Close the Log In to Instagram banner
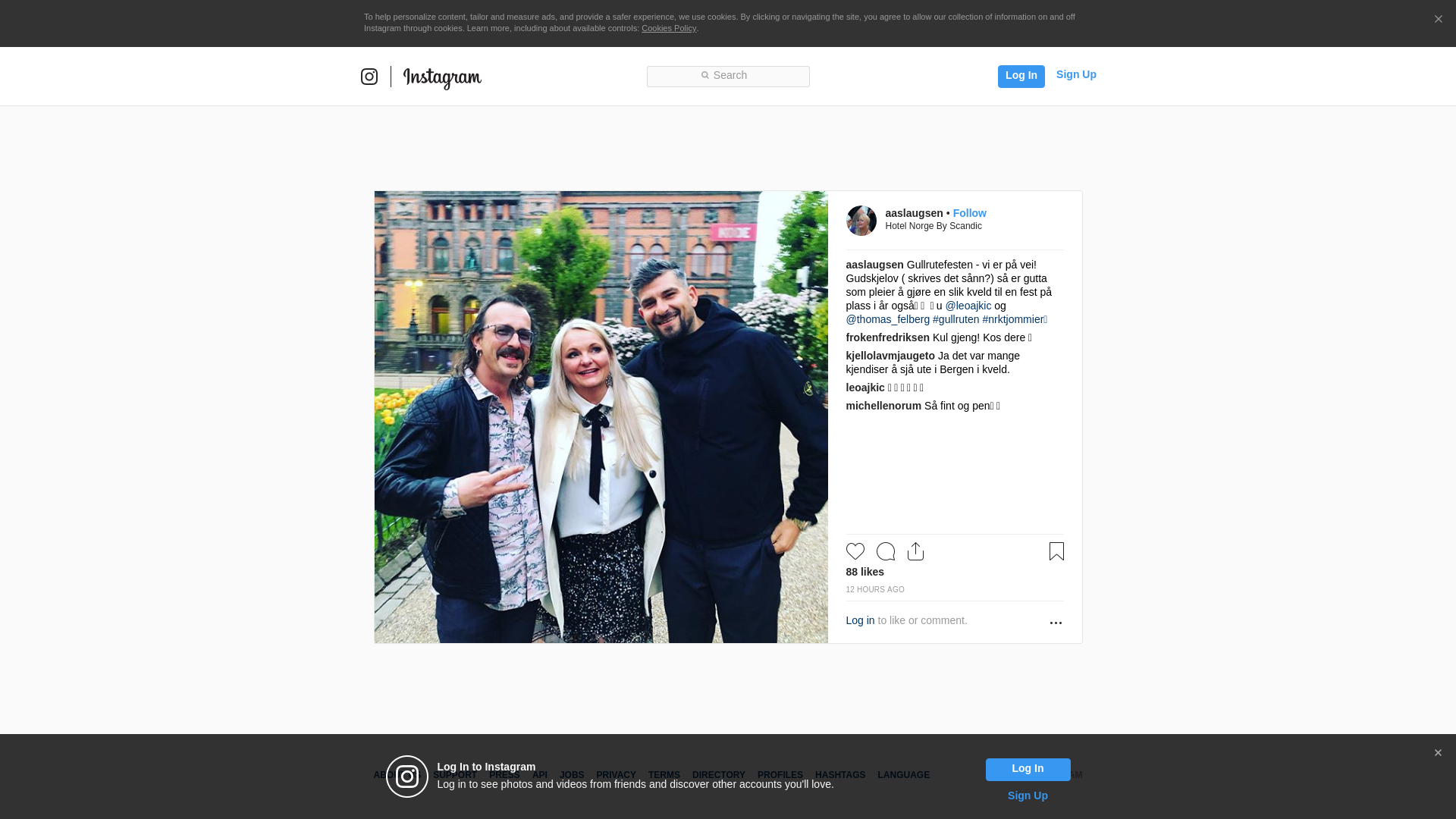Image resolution: width=1456 pixels, height=819 pixels. tap(1438, 753)
